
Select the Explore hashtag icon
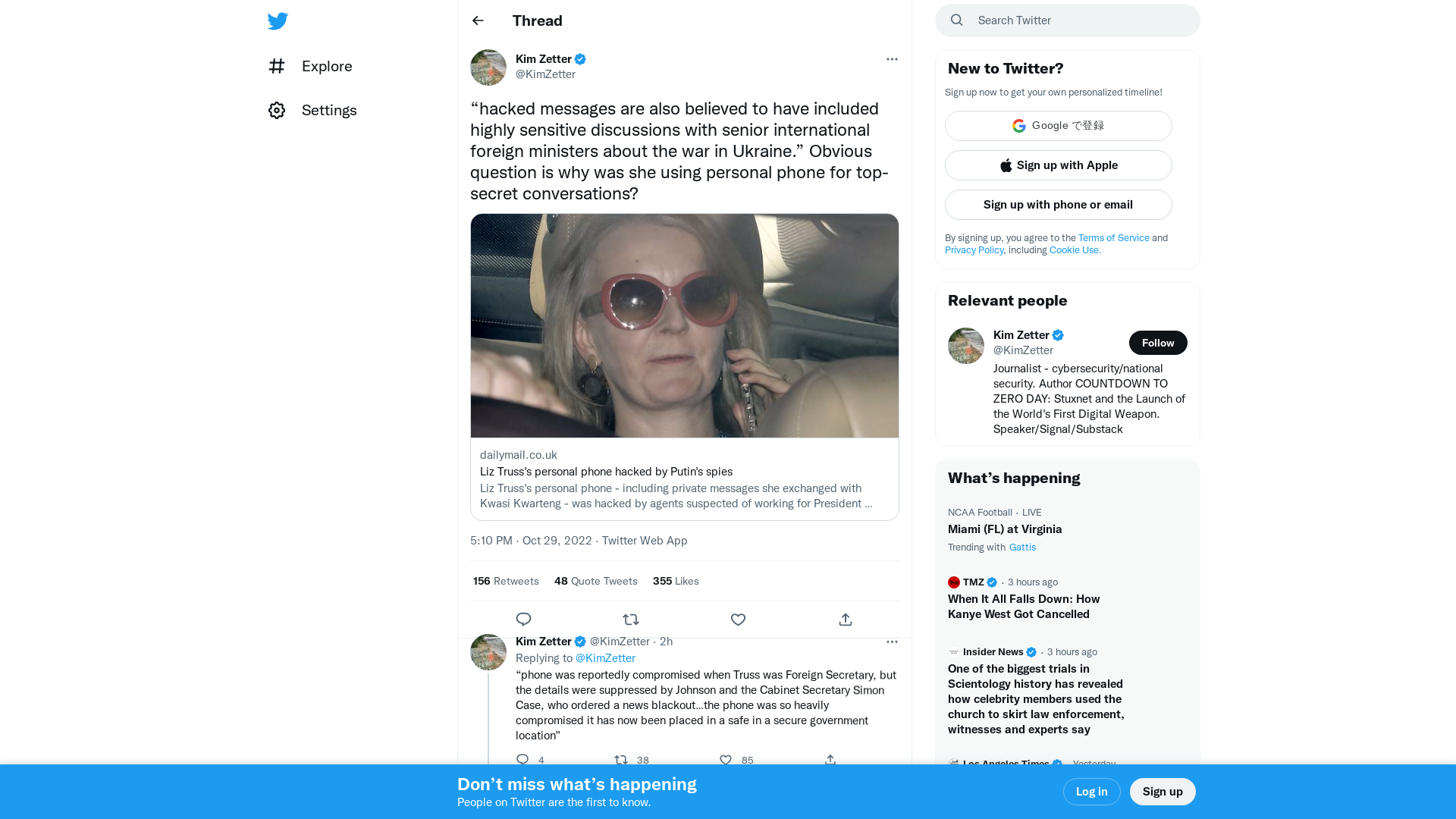(x=277, y=66)
